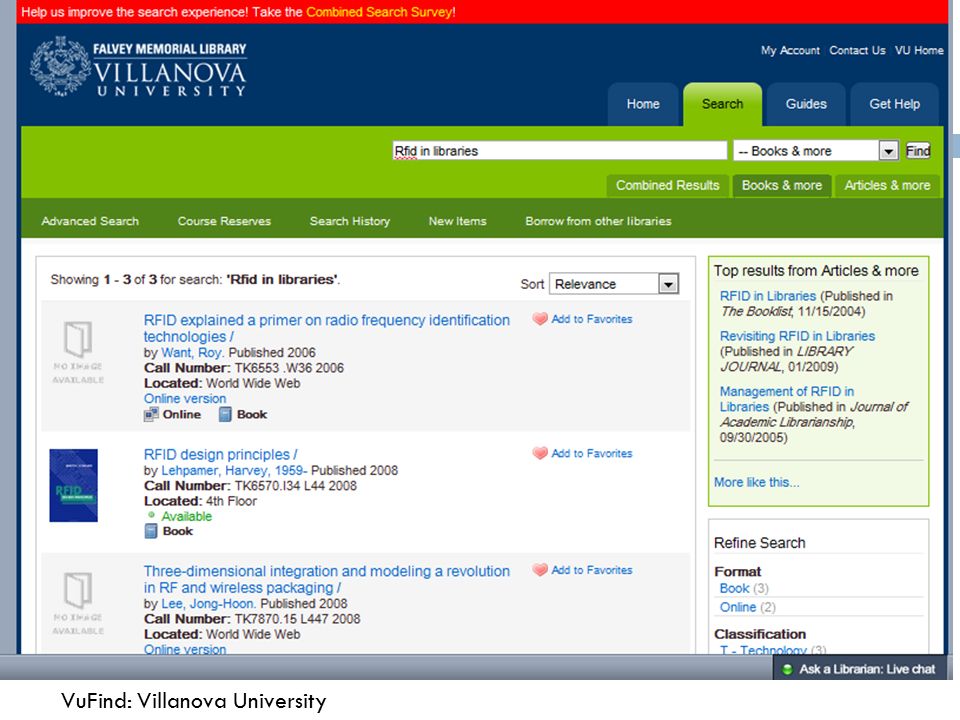Click call number TK7870.15 L447 2008
The image size is (960, 720).
pos(297,619)
